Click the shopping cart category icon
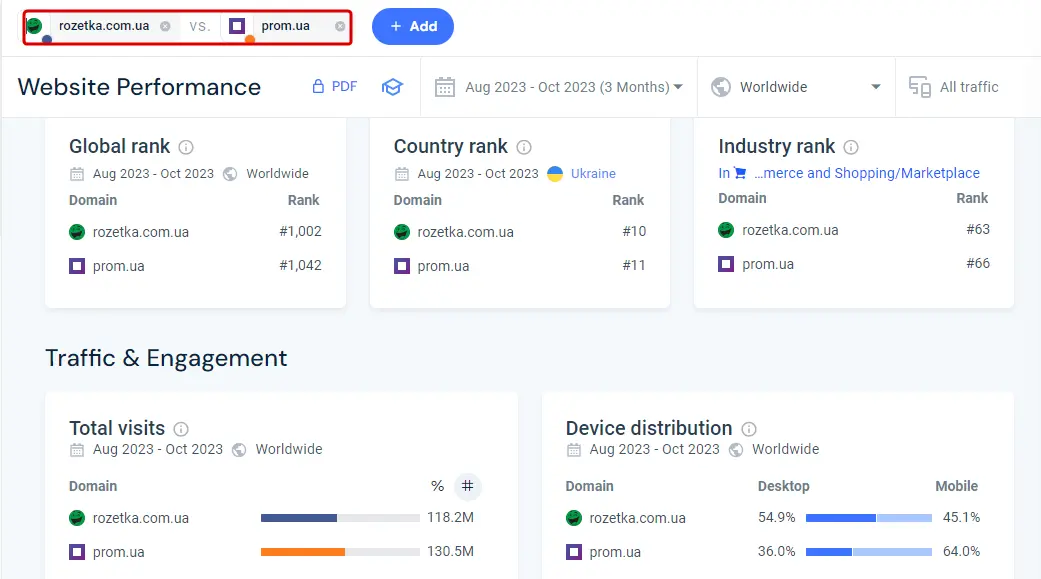This screenshot has height=579, width=1041. [740, 173]
